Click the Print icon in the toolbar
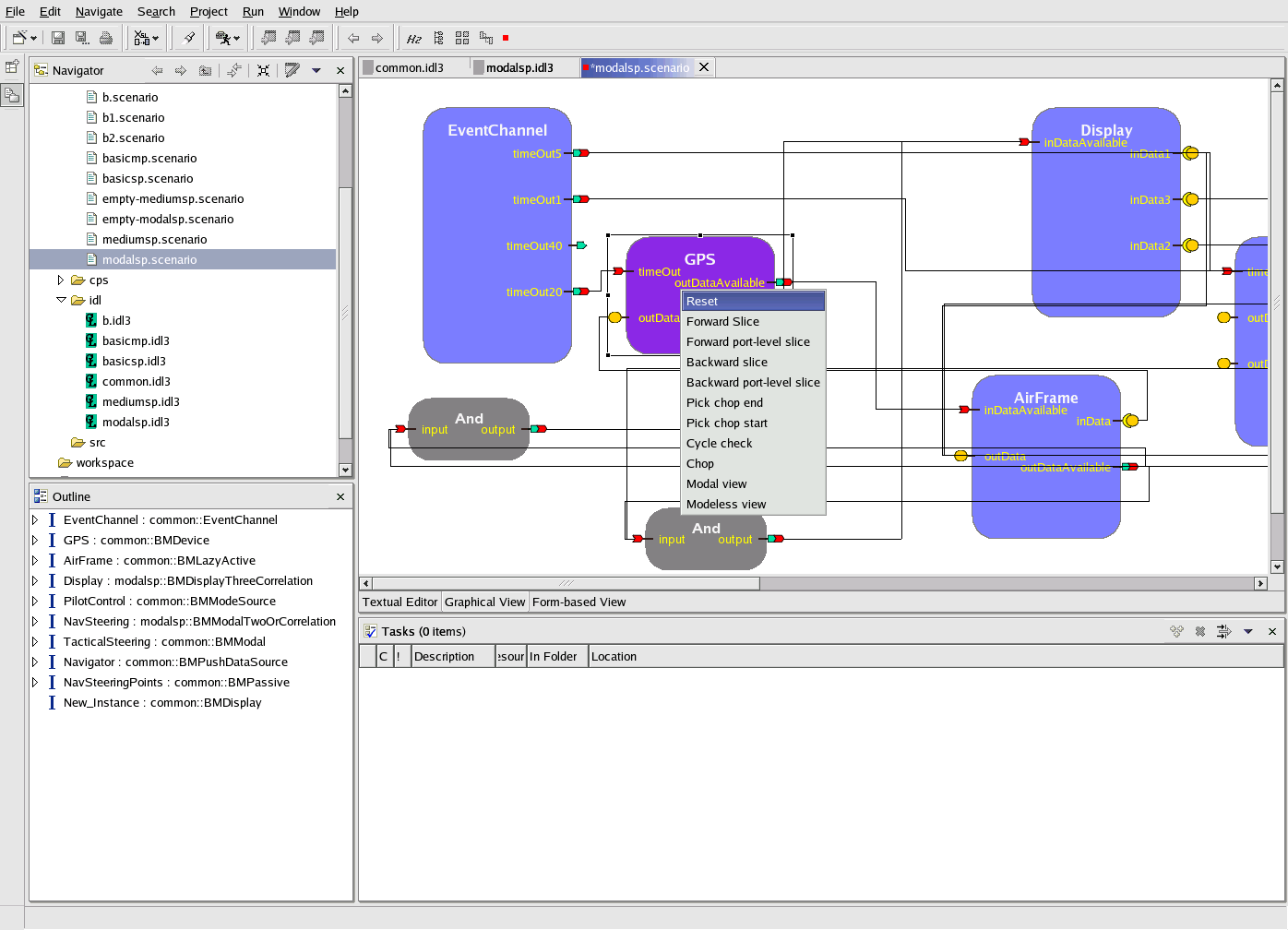Viewport: 1288px width, 930px height. click(x=106, y=38)
